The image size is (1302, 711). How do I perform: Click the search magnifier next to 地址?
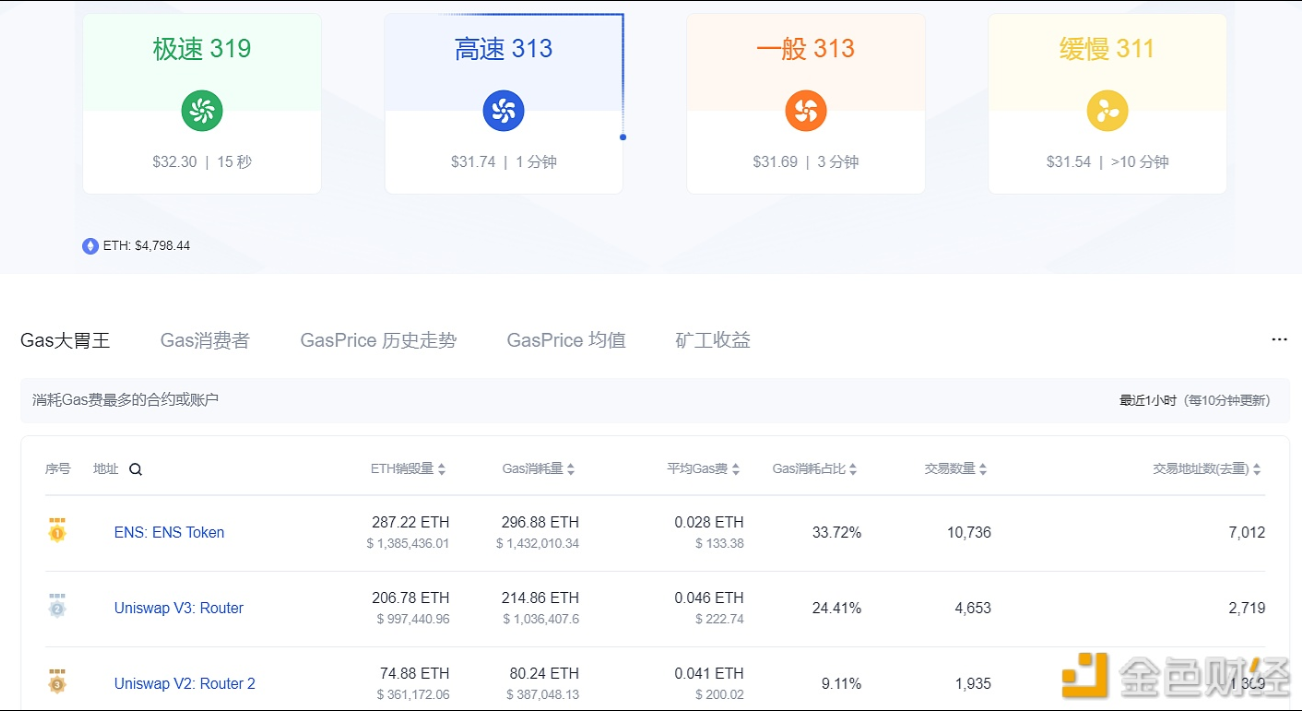pos(136,469)
